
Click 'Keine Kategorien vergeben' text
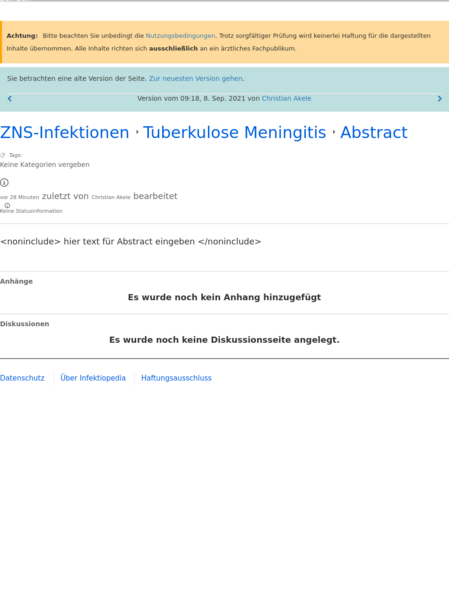45,165
